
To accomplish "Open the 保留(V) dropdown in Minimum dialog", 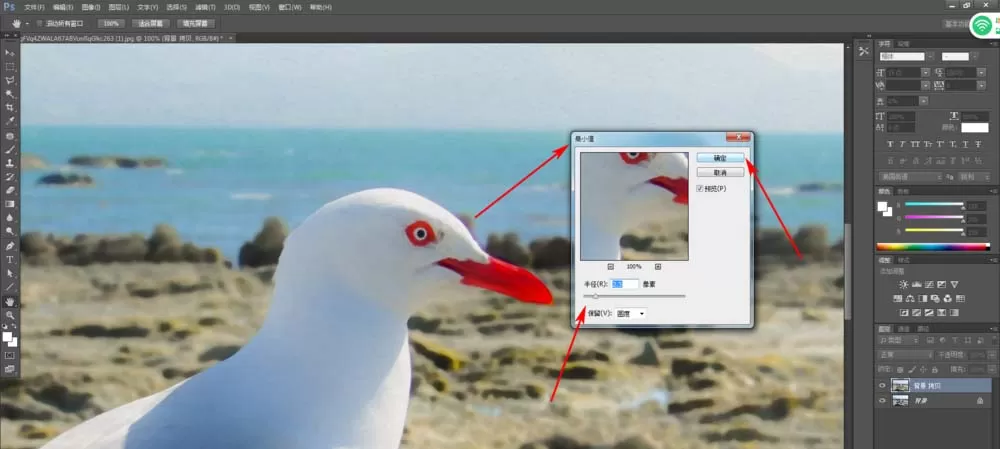I will [x=631, y=313].
